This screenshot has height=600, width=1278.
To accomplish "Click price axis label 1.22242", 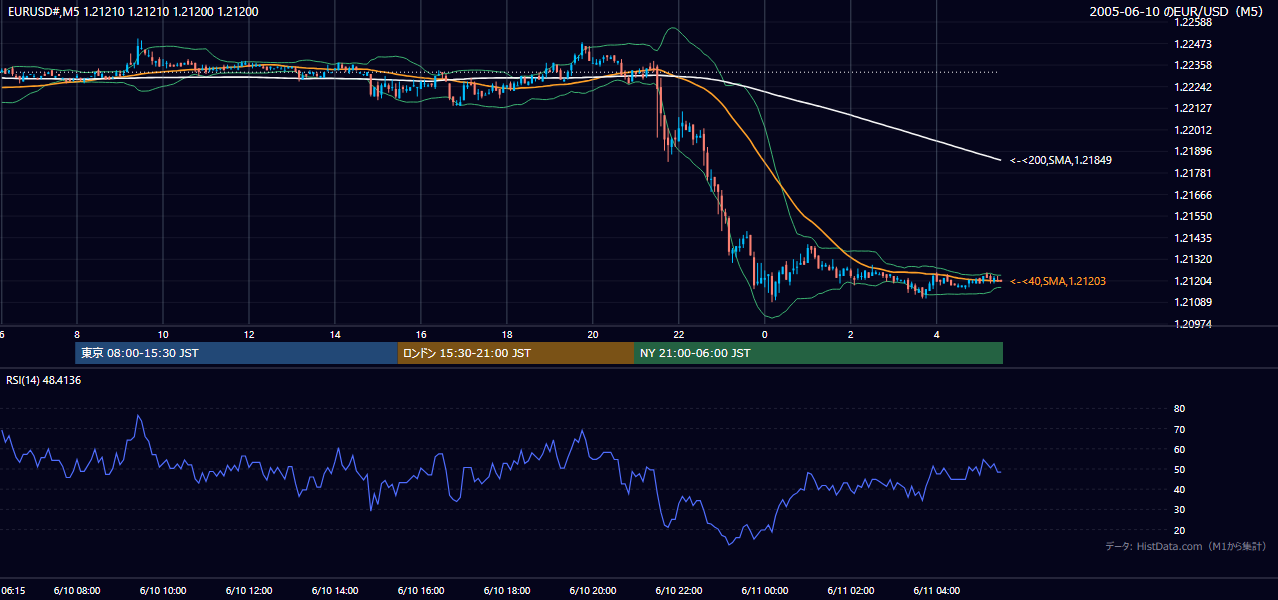I will [1194, 87].
